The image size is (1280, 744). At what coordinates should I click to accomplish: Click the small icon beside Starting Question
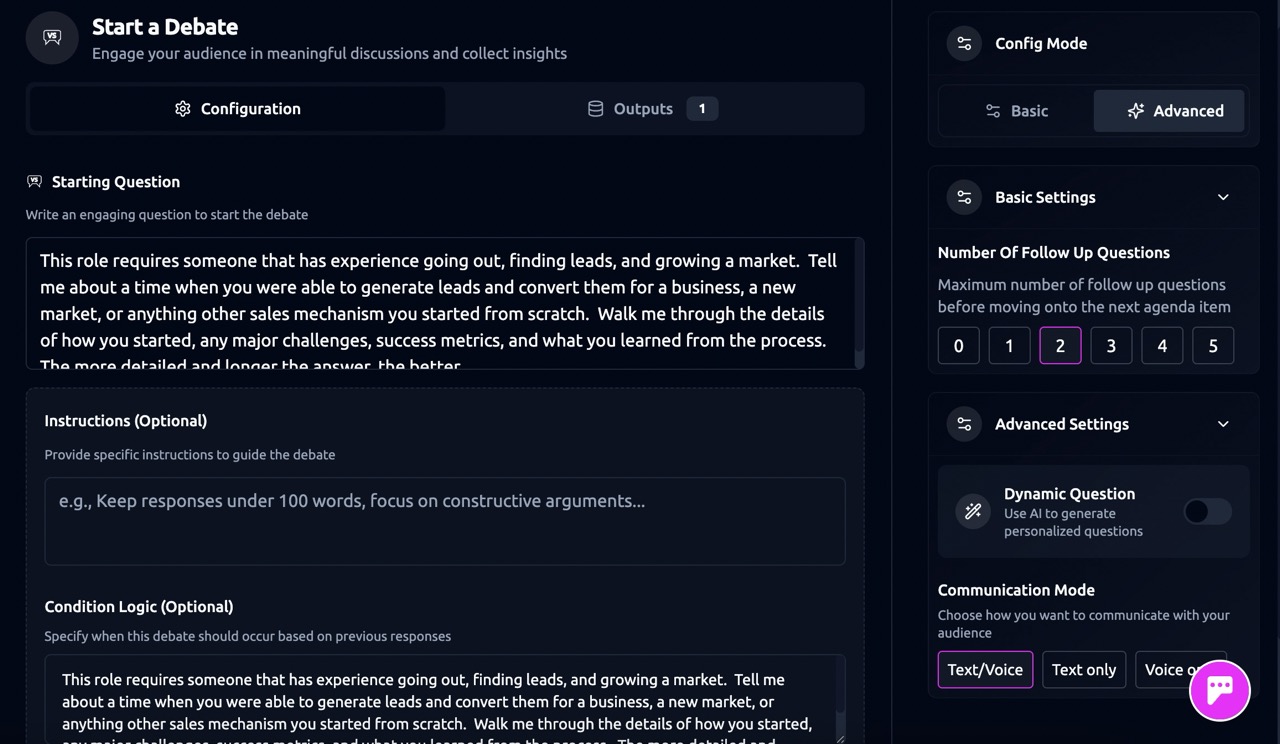pos(35,182)
